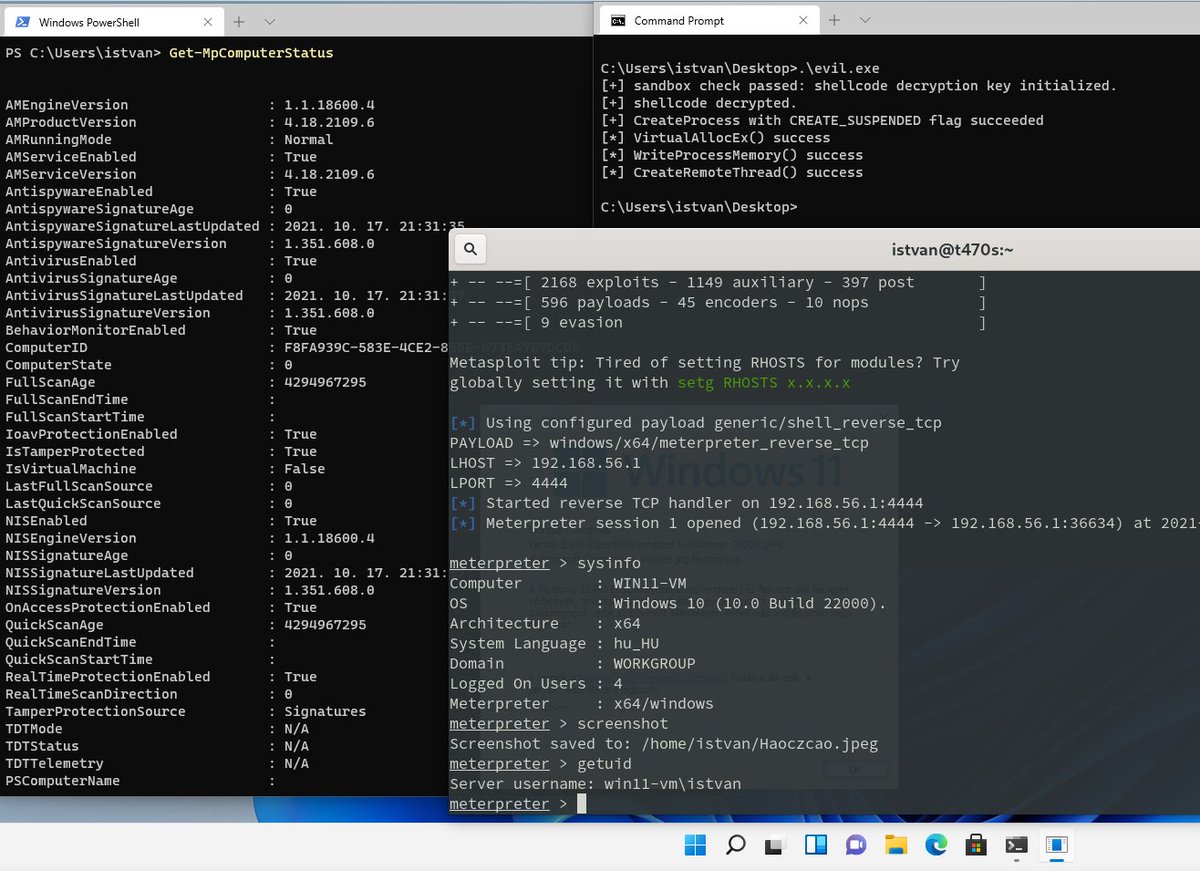Click the VirtualAllocEx() success line

point(715,138)
